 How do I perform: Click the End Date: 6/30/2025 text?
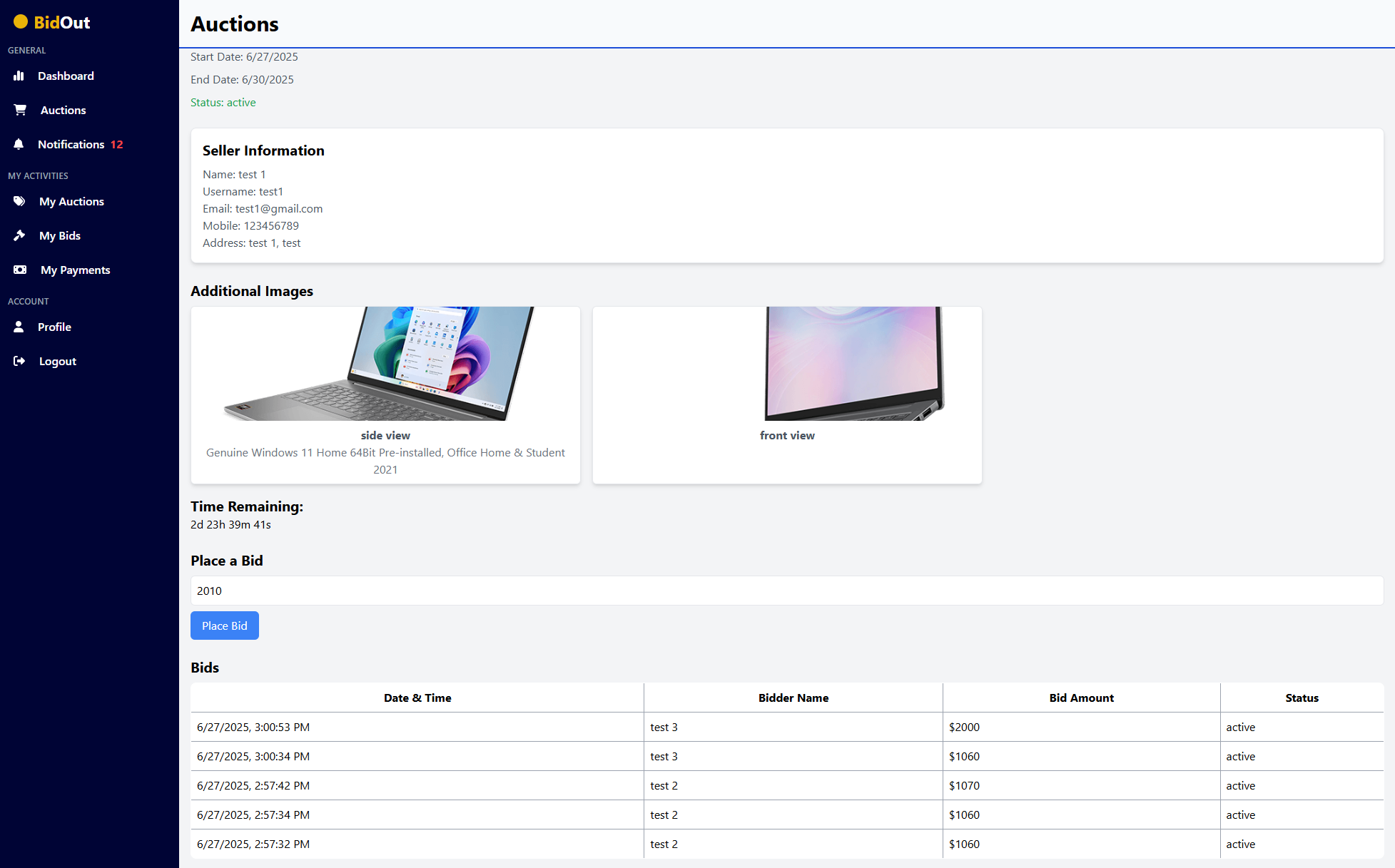(242, 79)
